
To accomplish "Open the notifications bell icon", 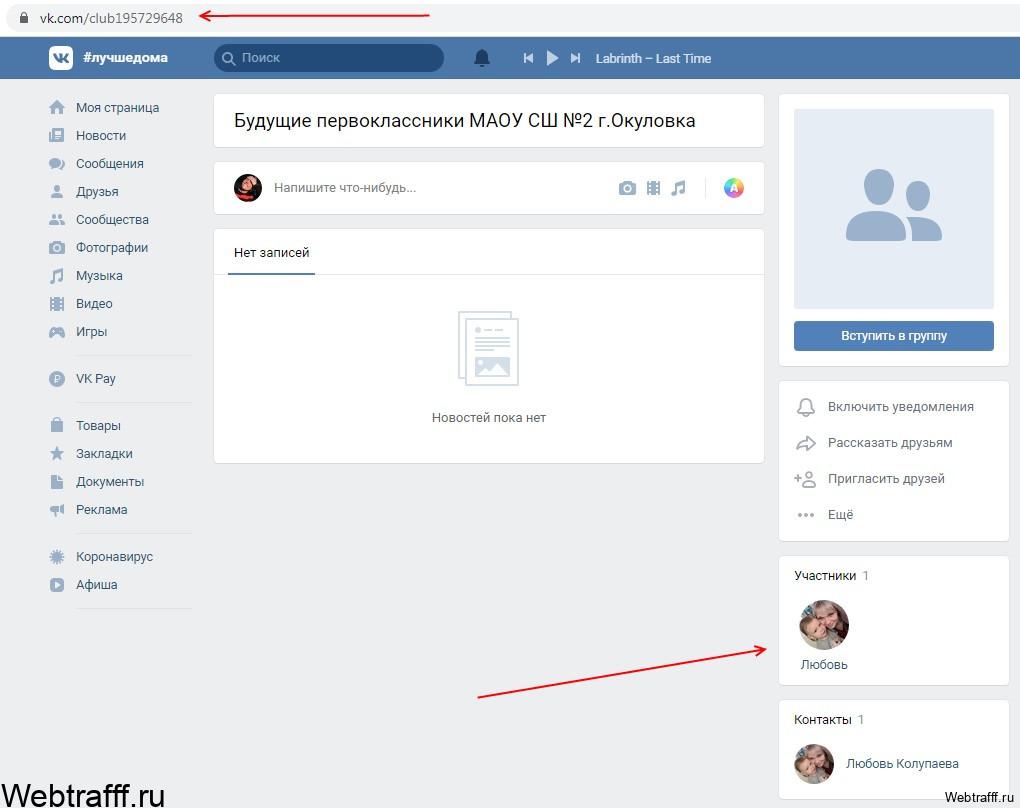I will pyautogui.click(x=481, y=58).
